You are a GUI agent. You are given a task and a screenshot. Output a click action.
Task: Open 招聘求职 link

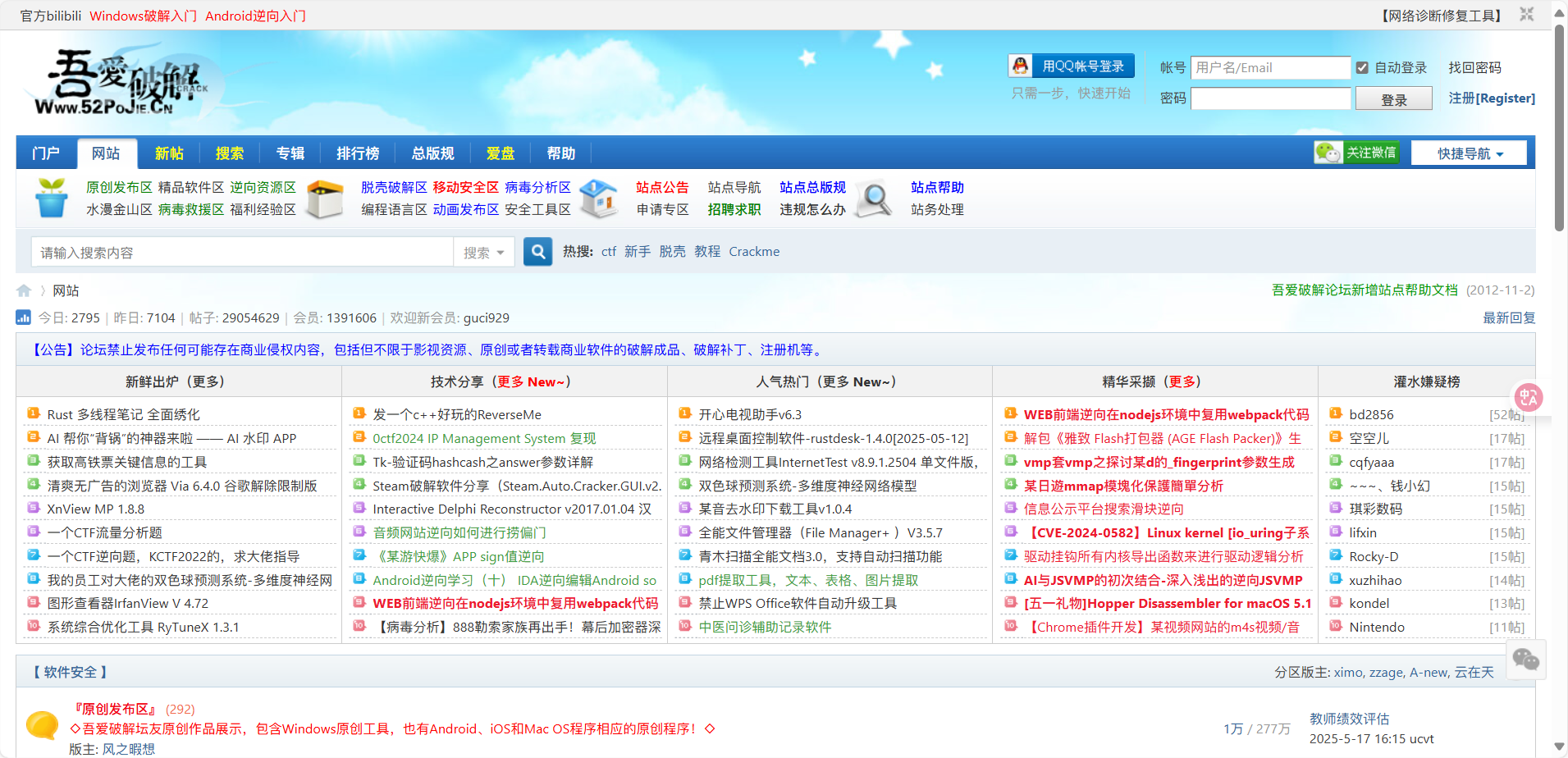click(x=734, y=210)
